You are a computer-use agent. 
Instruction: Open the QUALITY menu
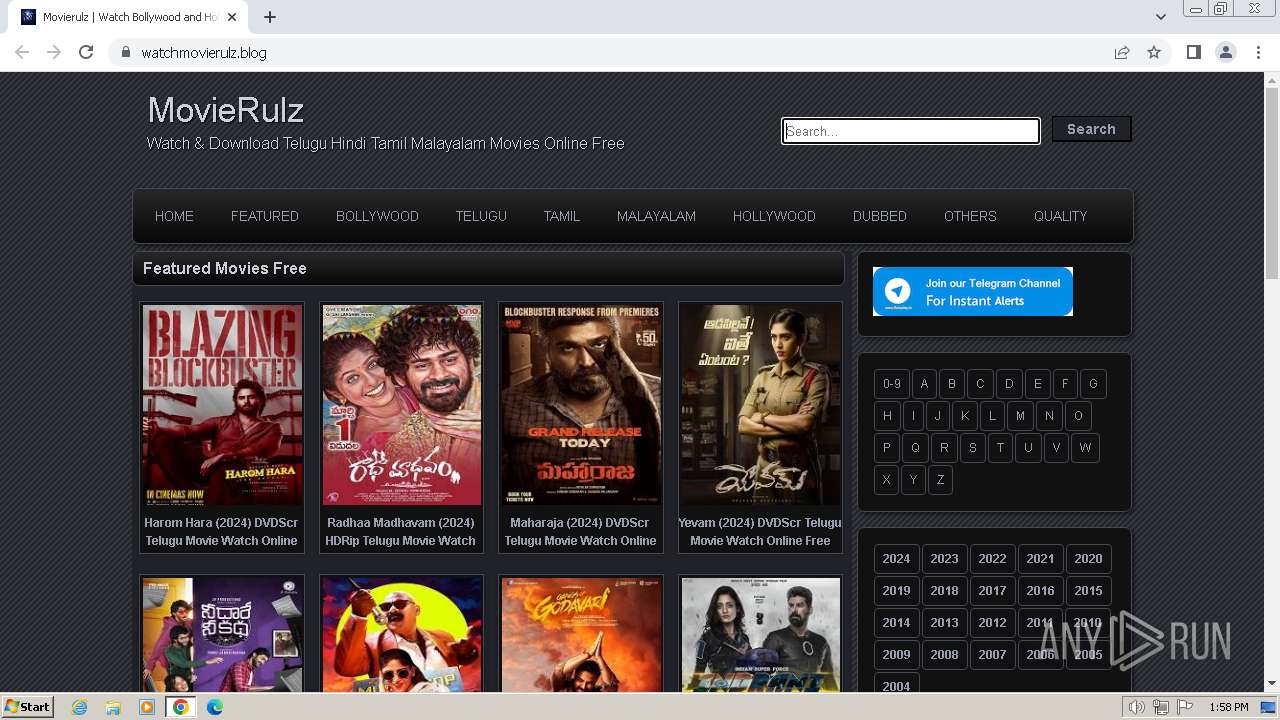pos(1060,216)
